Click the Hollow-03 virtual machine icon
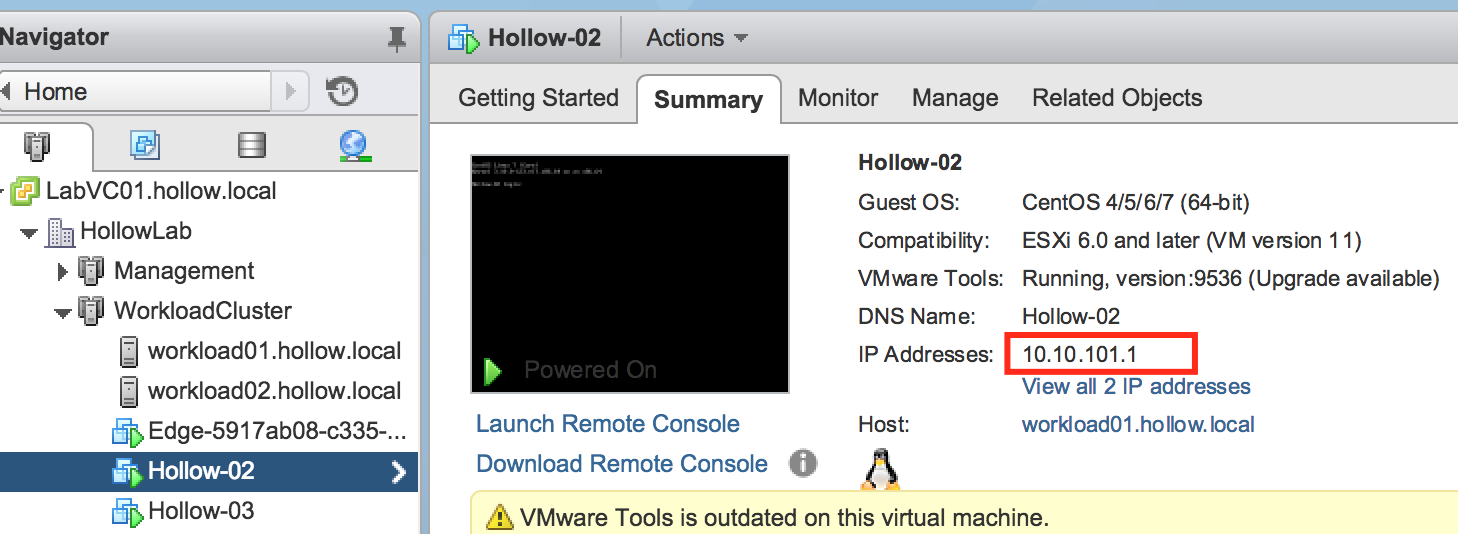Screen dimensions: 1458x534 tap(127, 511)
